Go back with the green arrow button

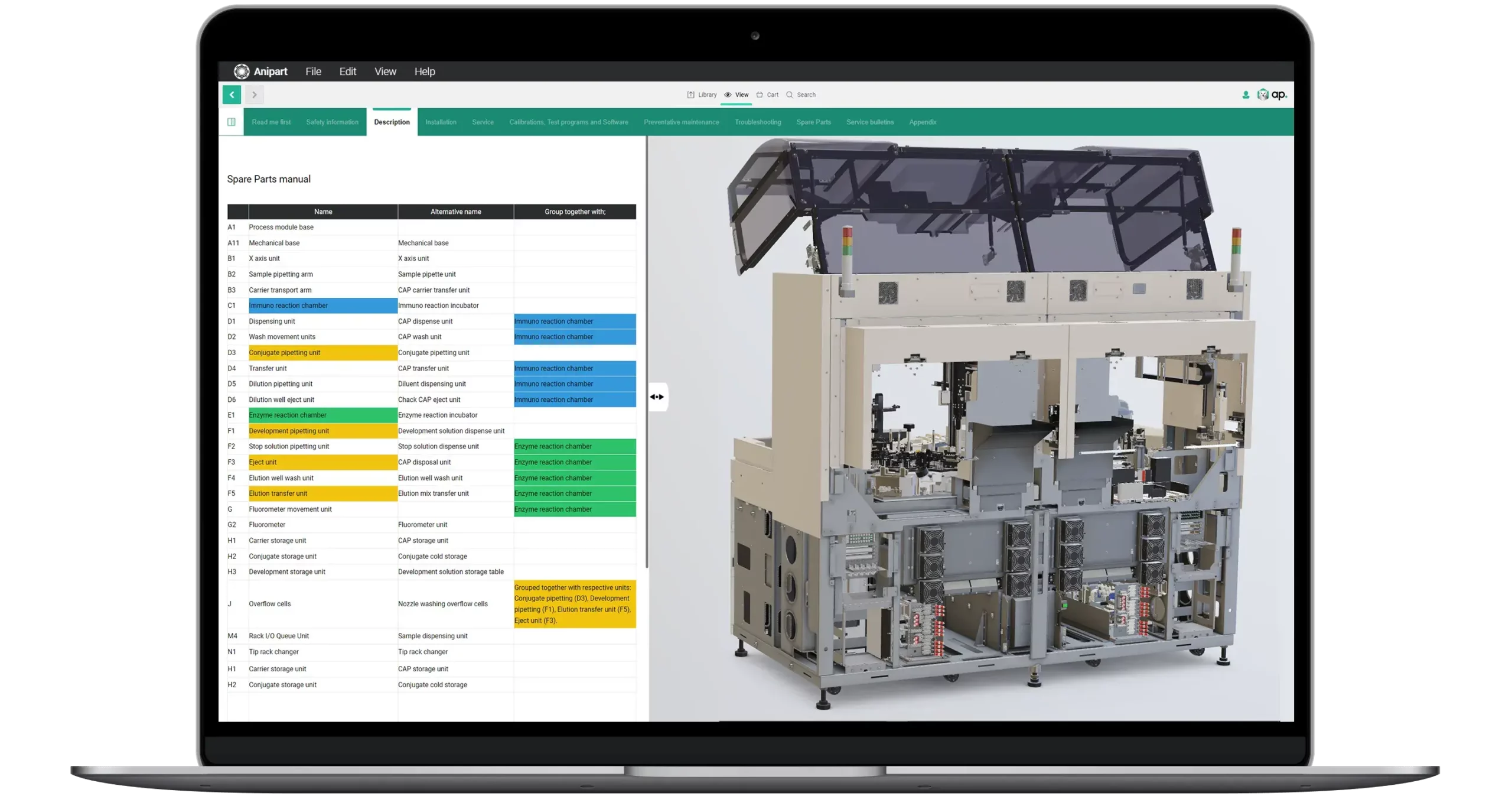click(232, 95)
